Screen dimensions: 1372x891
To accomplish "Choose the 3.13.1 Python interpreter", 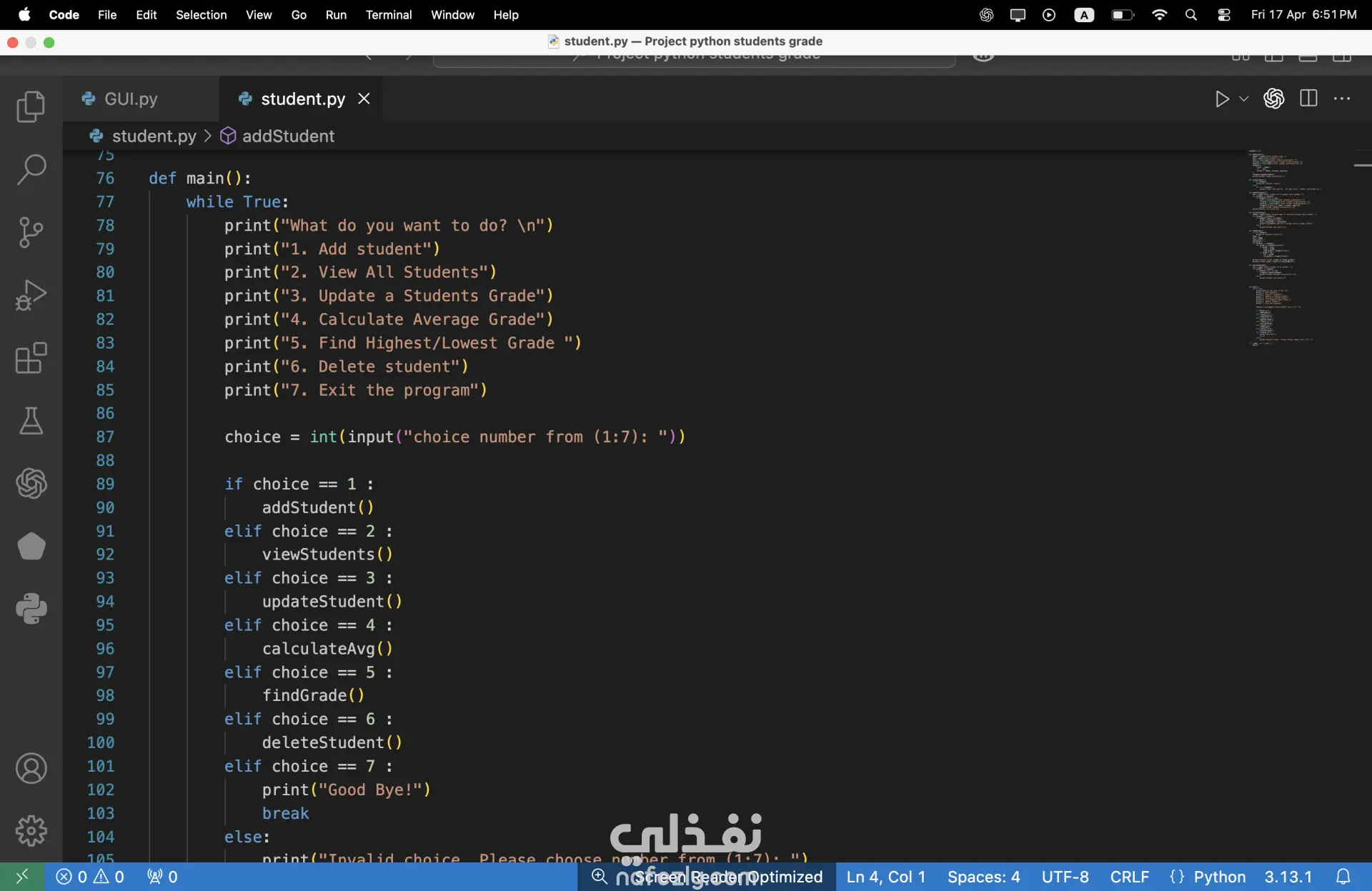I will 1288,877.
